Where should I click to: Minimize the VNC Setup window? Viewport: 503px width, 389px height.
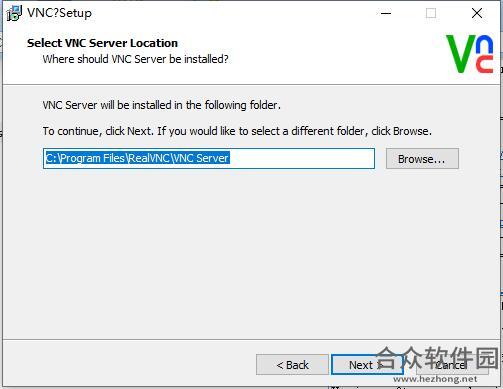386,13
